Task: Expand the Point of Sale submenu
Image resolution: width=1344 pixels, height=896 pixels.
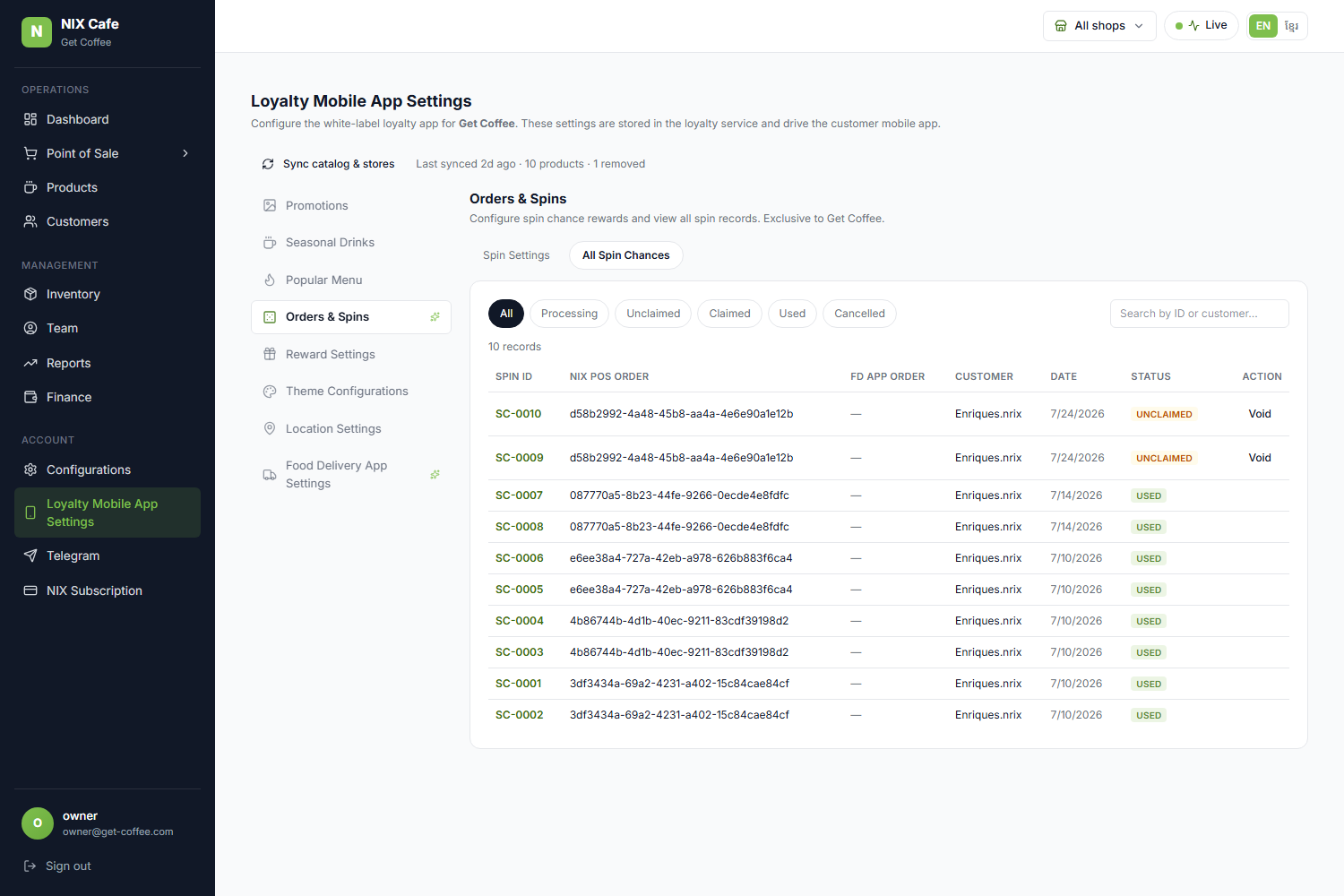Action: click(x=185, y=153)
